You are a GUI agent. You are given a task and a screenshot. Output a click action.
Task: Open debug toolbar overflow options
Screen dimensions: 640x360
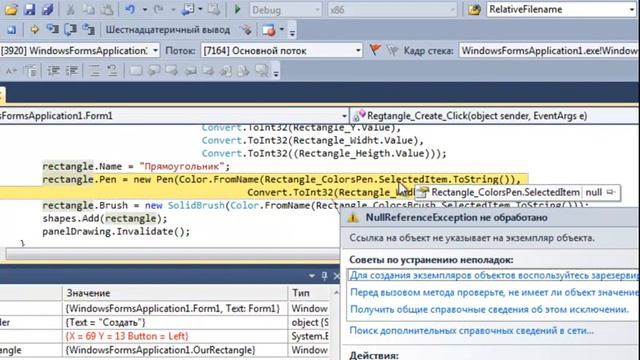[292, 31]
